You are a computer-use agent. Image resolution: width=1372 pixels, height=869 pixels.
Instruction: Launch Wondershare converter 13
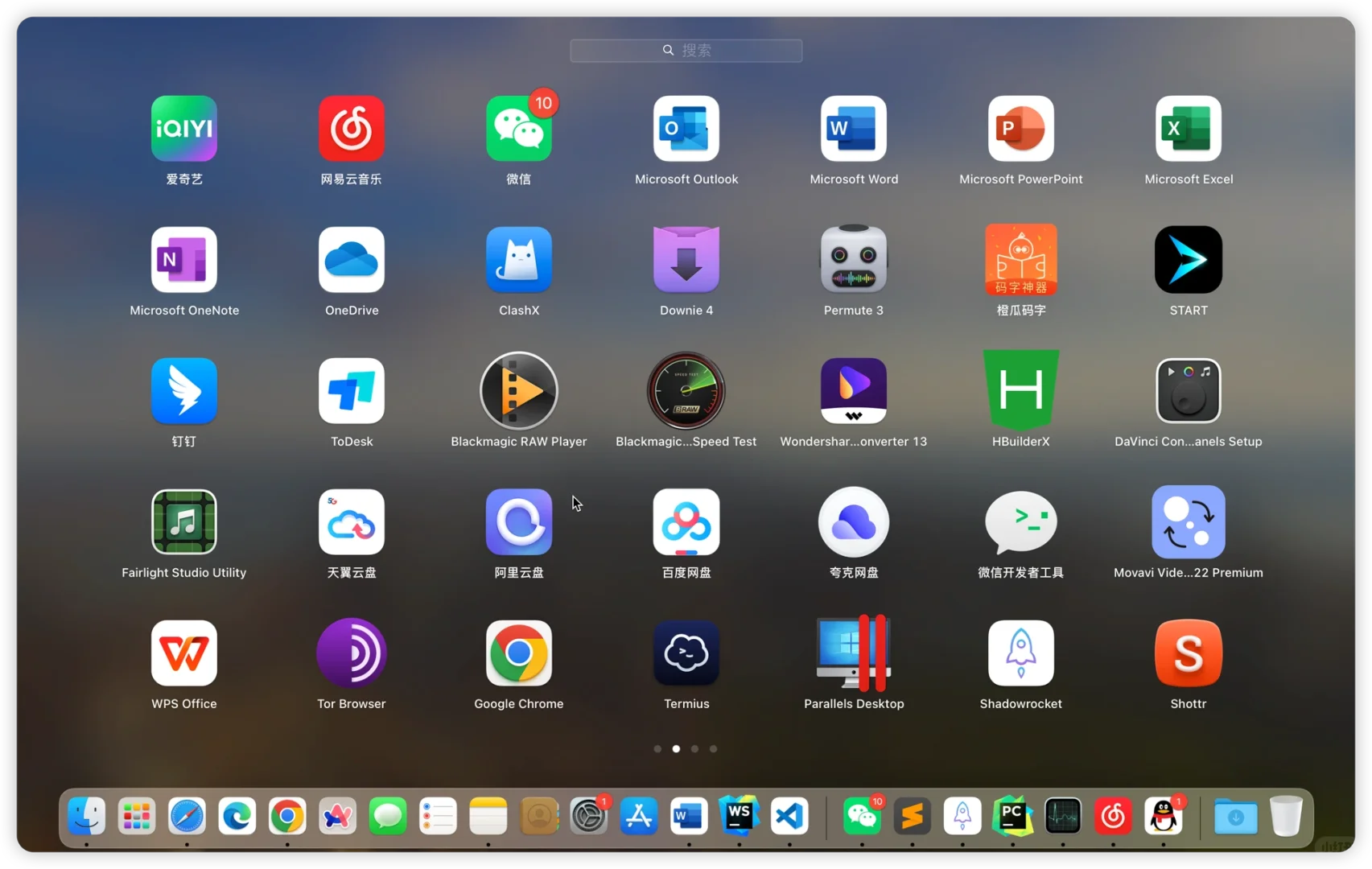[854, 391]
